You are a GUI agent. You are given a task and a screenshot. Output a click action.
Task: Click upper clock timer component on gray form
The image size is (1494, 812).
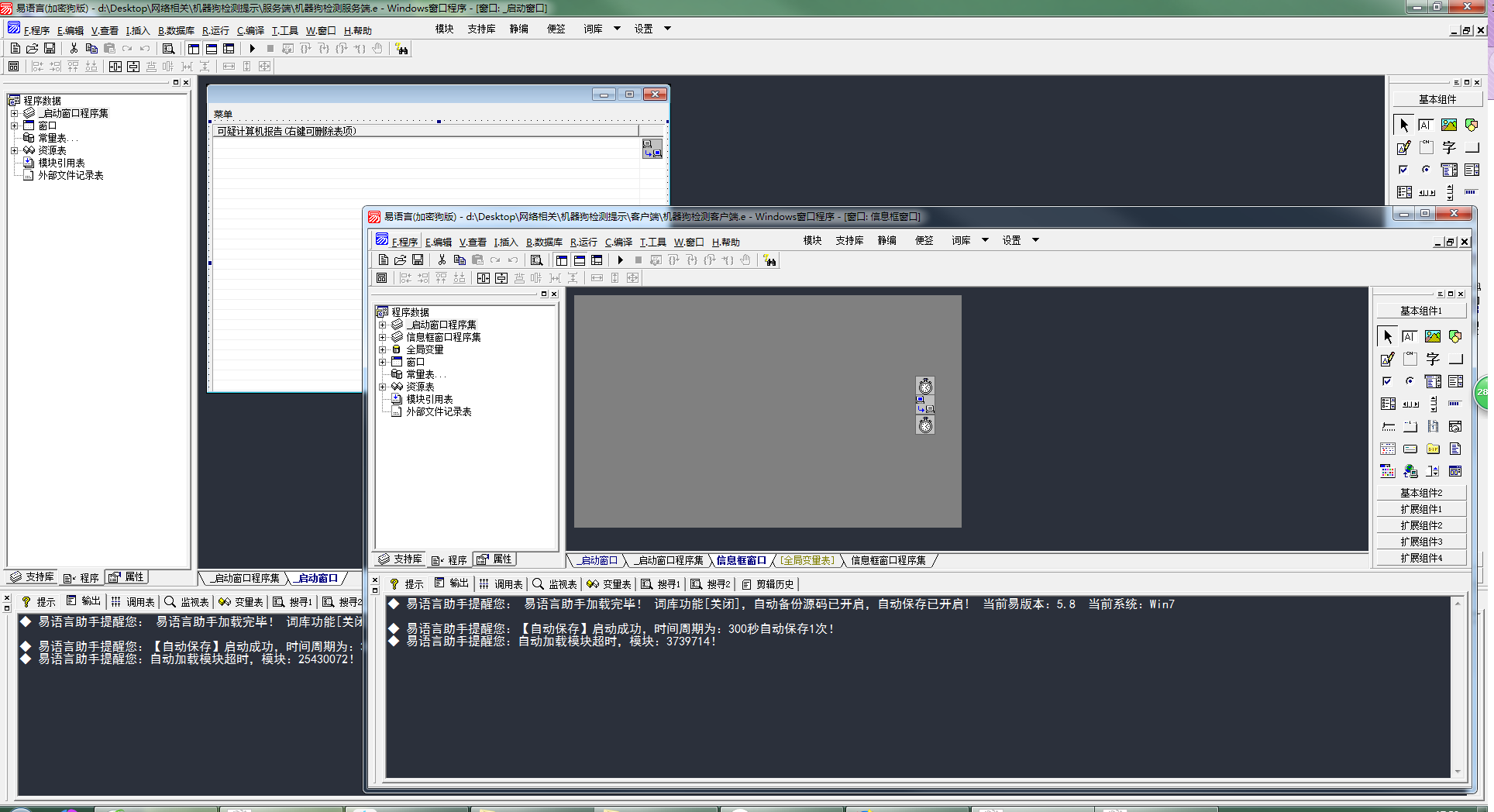[x=925, y=386]
